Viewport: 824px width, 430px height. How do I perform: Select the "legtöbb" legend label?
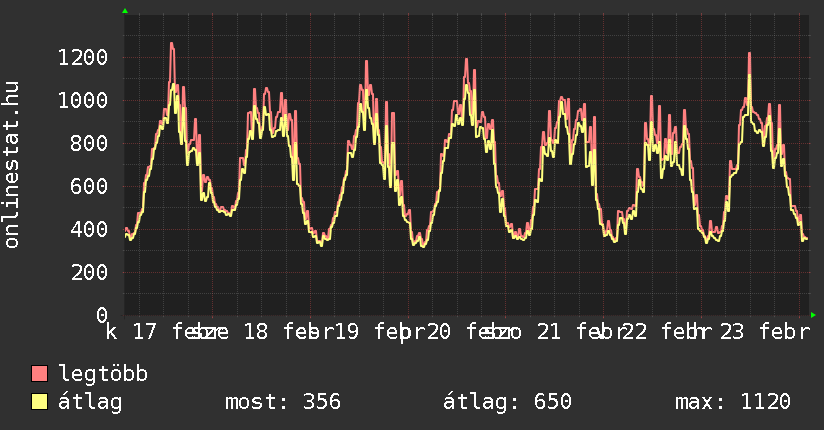[103, 374]
